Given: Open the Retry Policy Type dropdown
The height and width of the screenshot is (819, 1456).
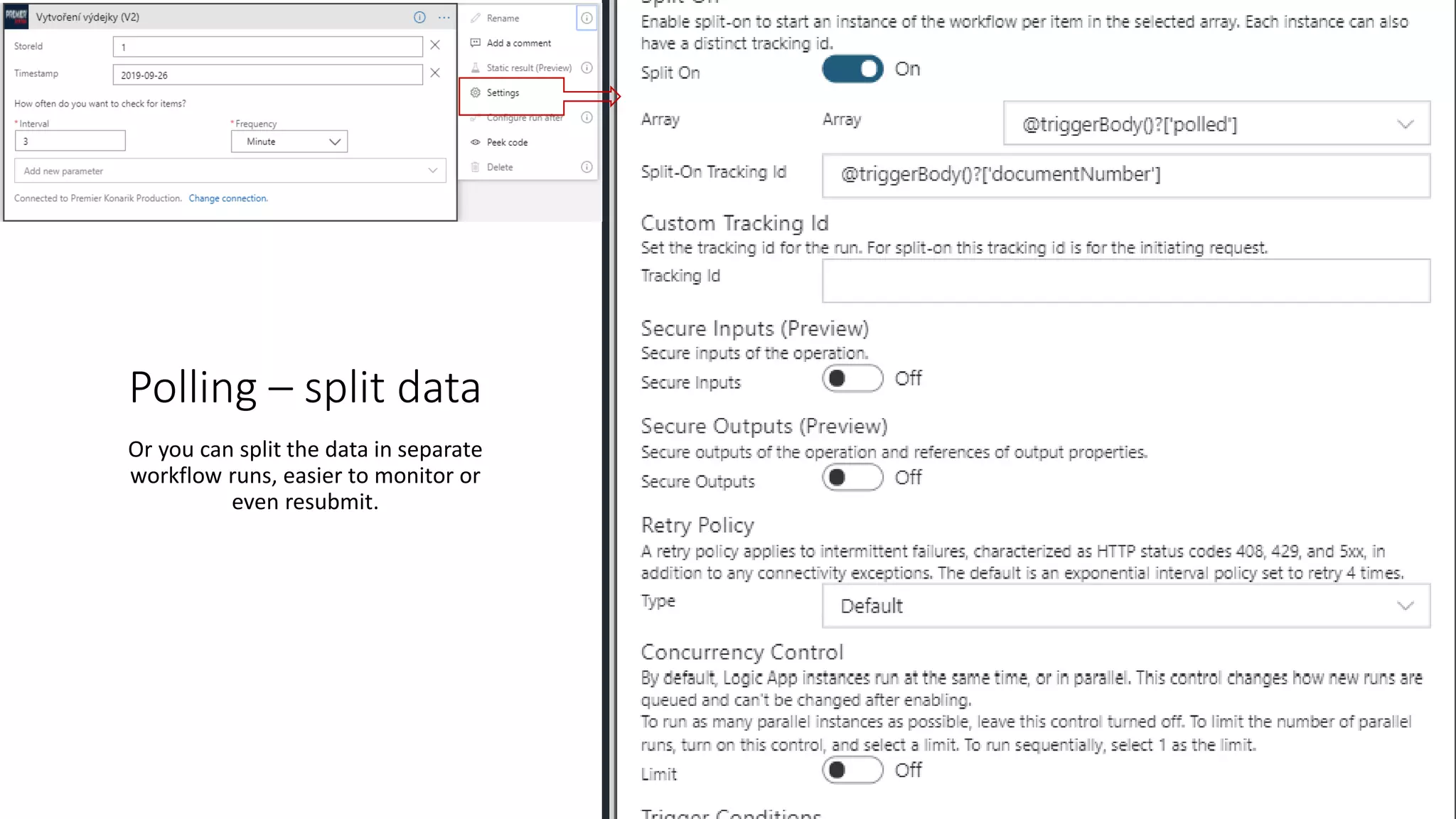Looking at the screenshot, I should 1125,606.
